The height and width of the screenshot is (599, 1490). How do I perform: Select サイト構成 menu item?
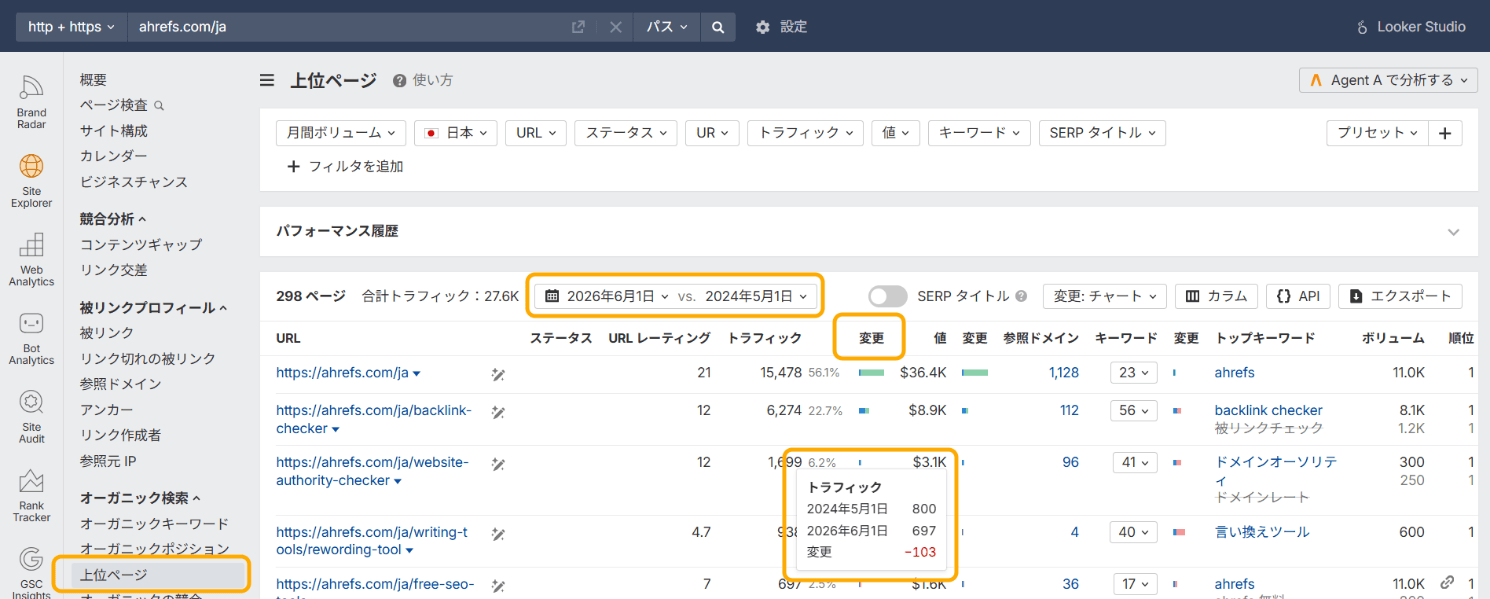114,131
